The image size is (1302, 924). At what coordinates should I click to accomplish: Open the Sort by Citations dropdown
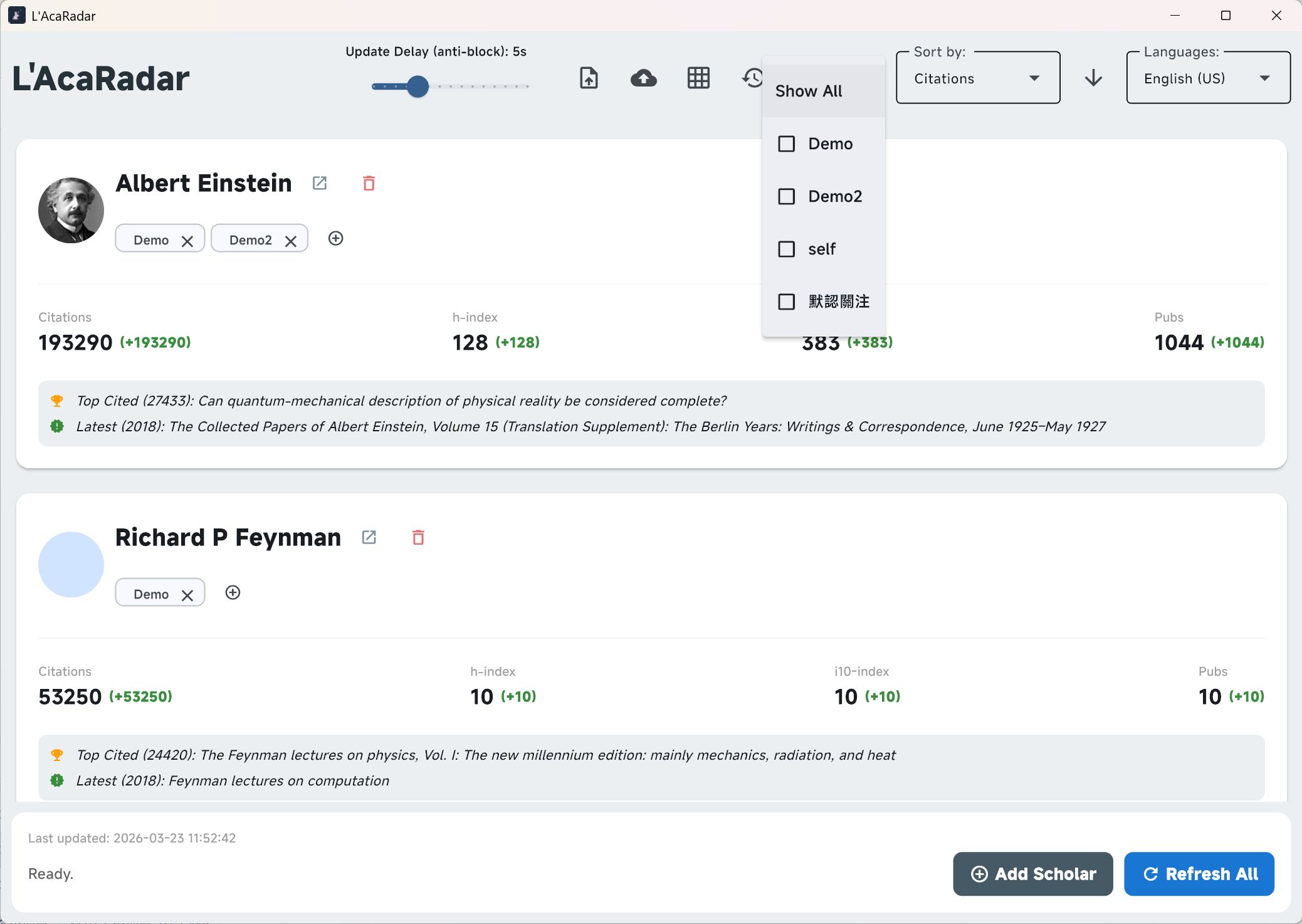pos(978,78)
